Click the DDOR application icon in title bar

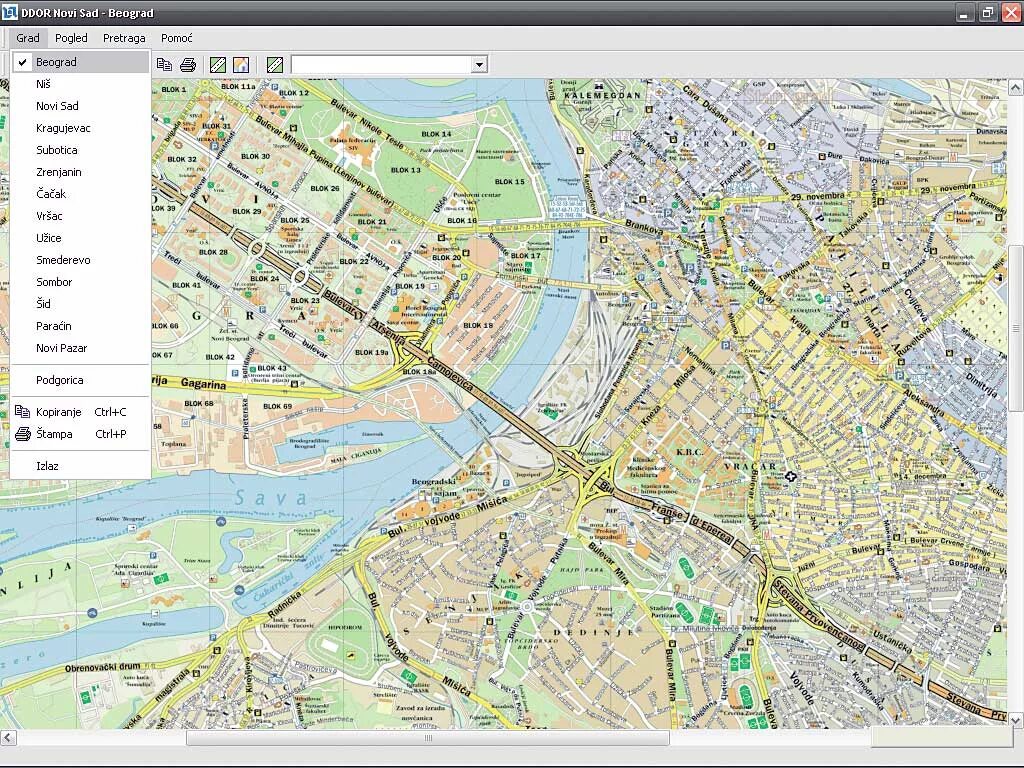[x=9, y=12]
